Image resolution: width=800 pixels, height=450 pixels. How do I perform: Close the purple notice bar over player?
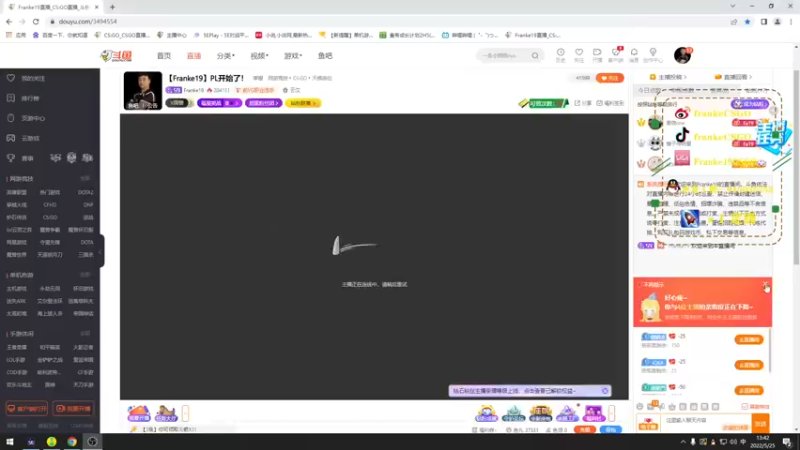pos(605,391)
